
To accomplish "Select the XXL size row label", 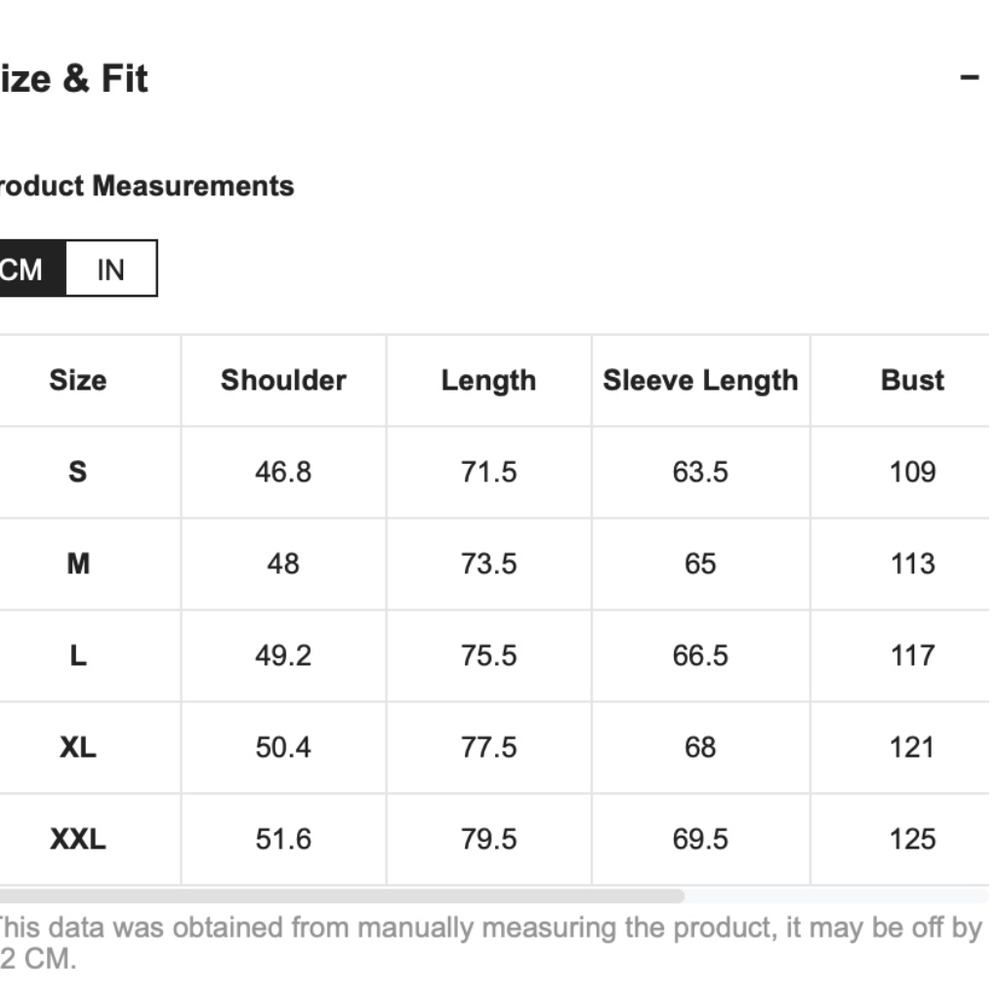I will 77,839.
